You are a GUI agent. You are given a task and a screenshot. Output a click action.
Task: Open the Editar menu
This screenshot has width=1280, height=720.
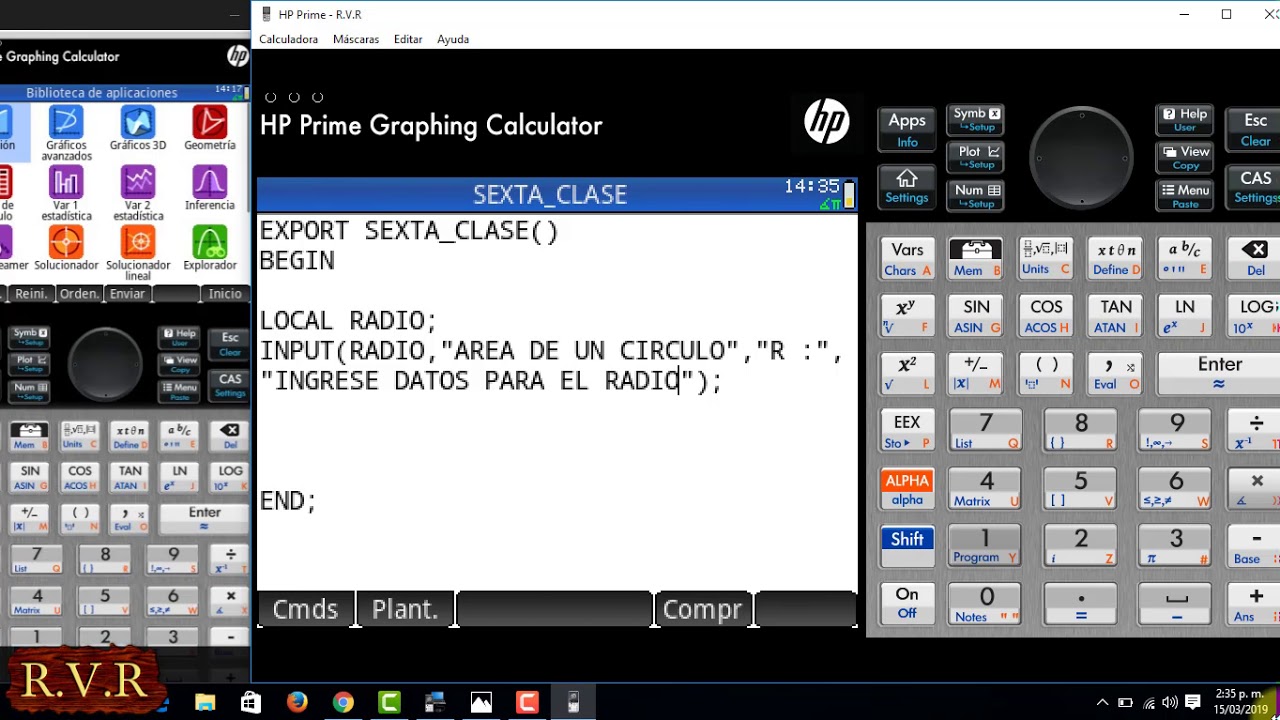[408, 39]
